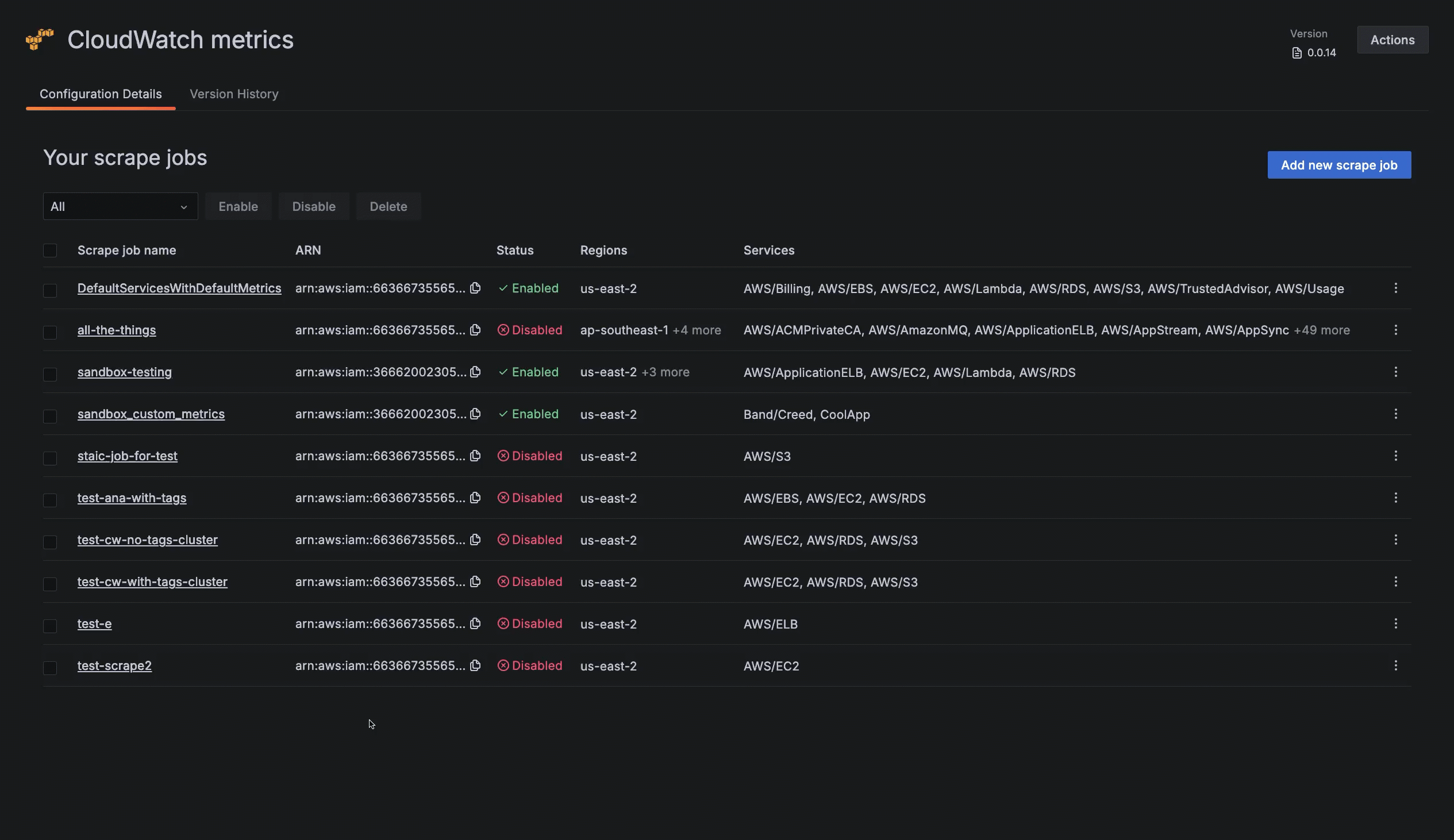Open all-the-things scrape job
This screenshot has width=1454, height=840.
pos(117,330)
